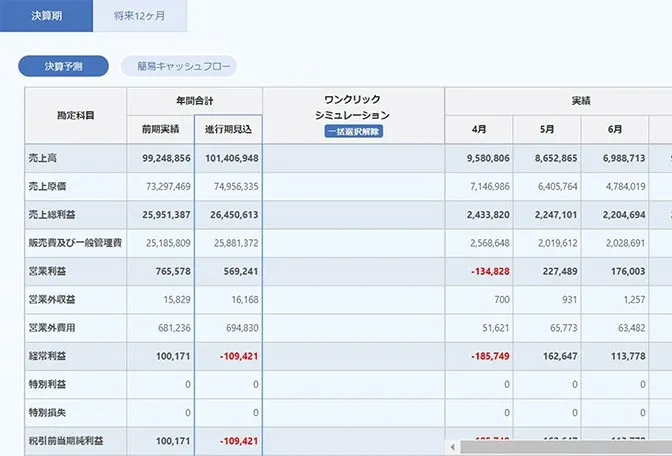Click the value 16,168
The height and width of the screenshot is (456, 672).
tap(245, 300)
